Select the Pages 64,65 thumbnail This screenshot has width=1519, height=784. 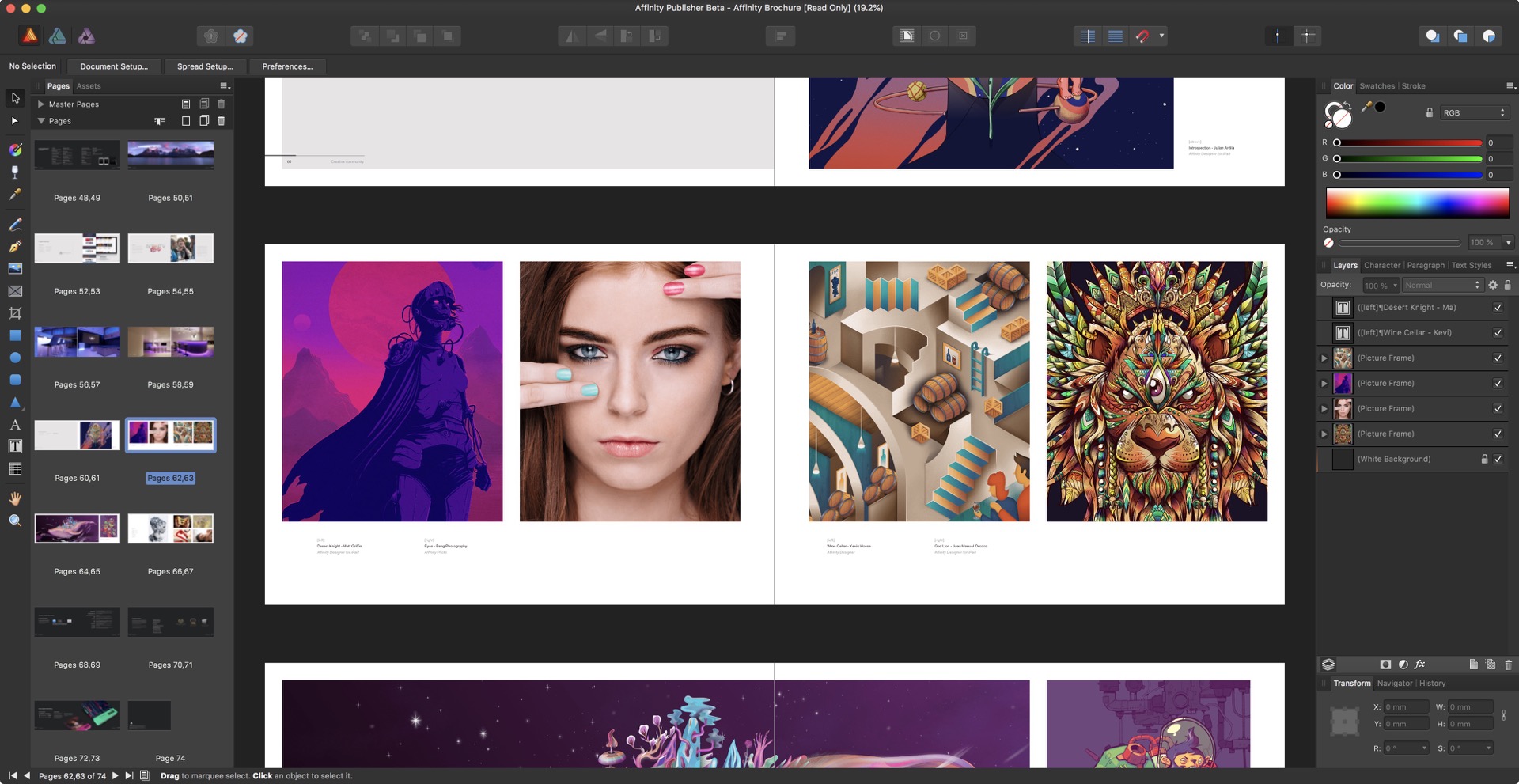pyautogui.click(x=78, y=528)
